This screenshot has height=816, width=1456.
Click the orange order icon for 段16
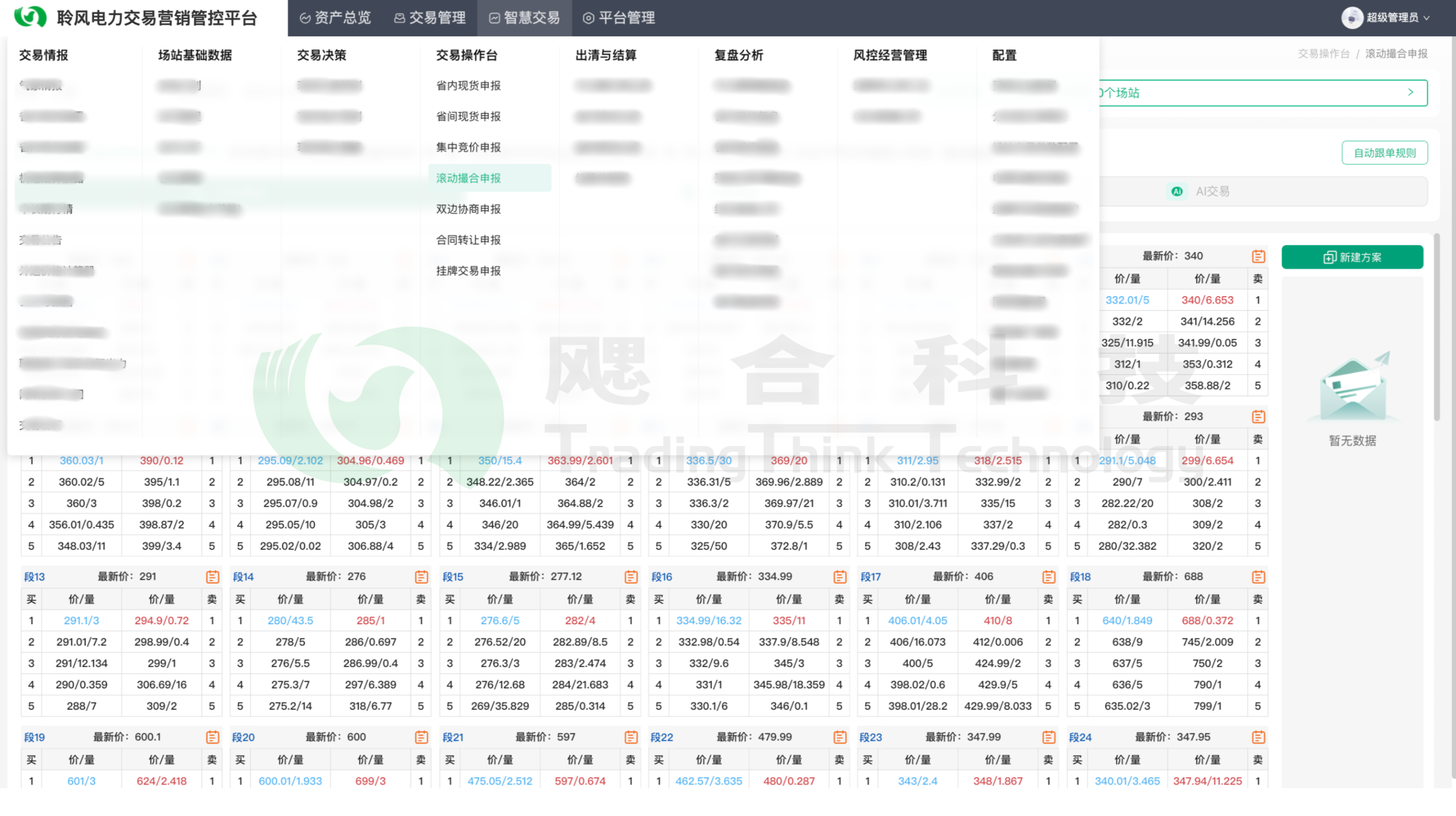tap(840, 576)
